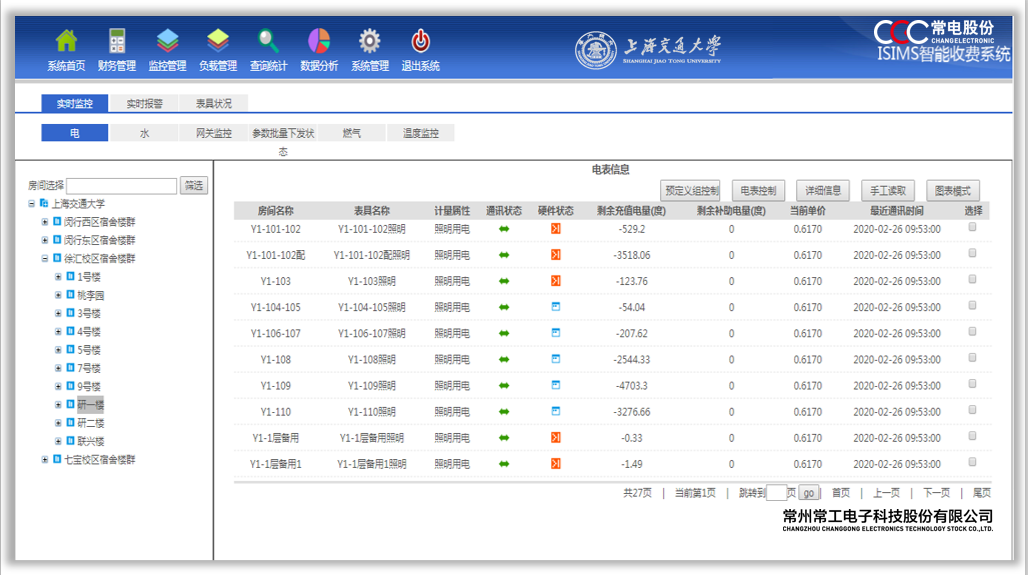Check the checkbox for row Y1-101-102
The width and height of the screenshot is (1028, 575).
click(x=972, y=228)
